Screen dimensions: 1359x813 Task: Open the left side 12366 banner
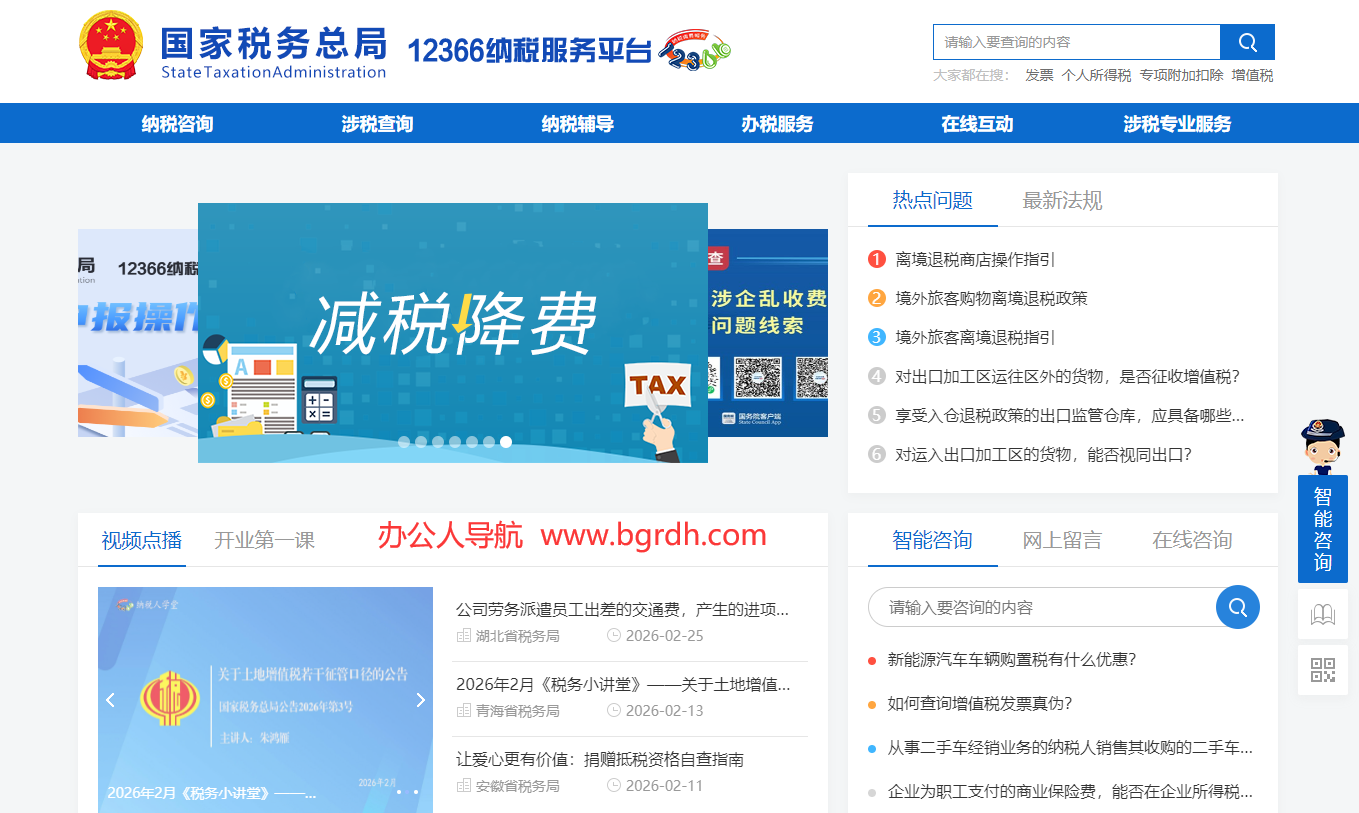(x=138, y=333)
